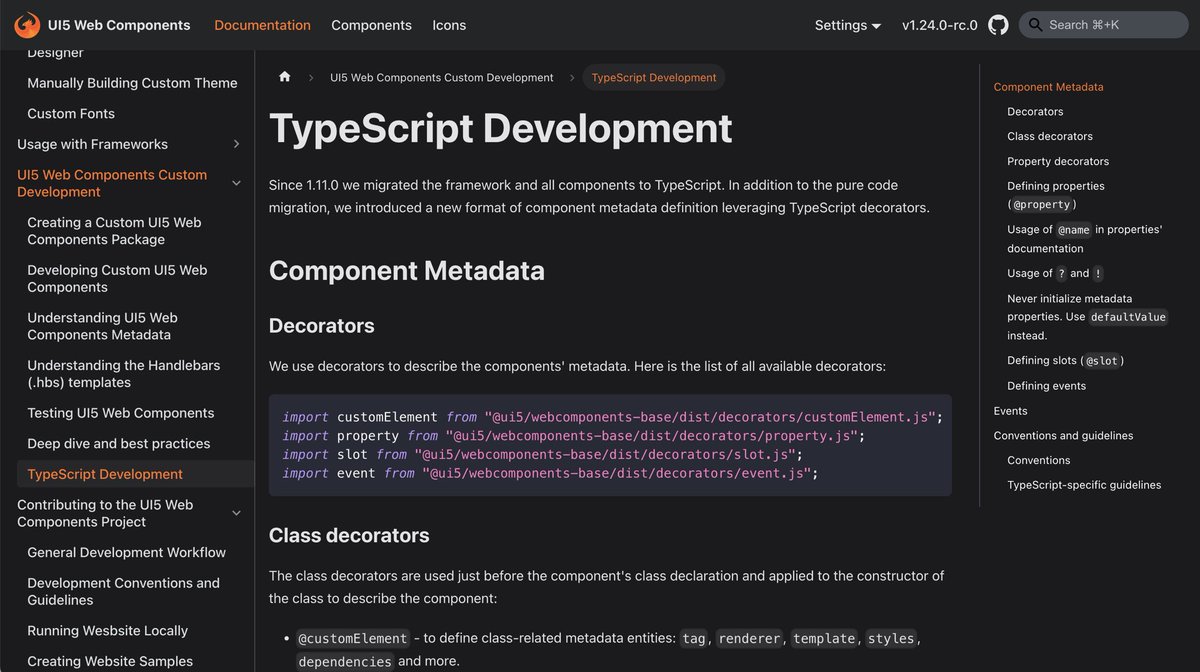Open the Documentation nav tab
This screenshot has width=1200, height=672.
[x=262, y=25]
